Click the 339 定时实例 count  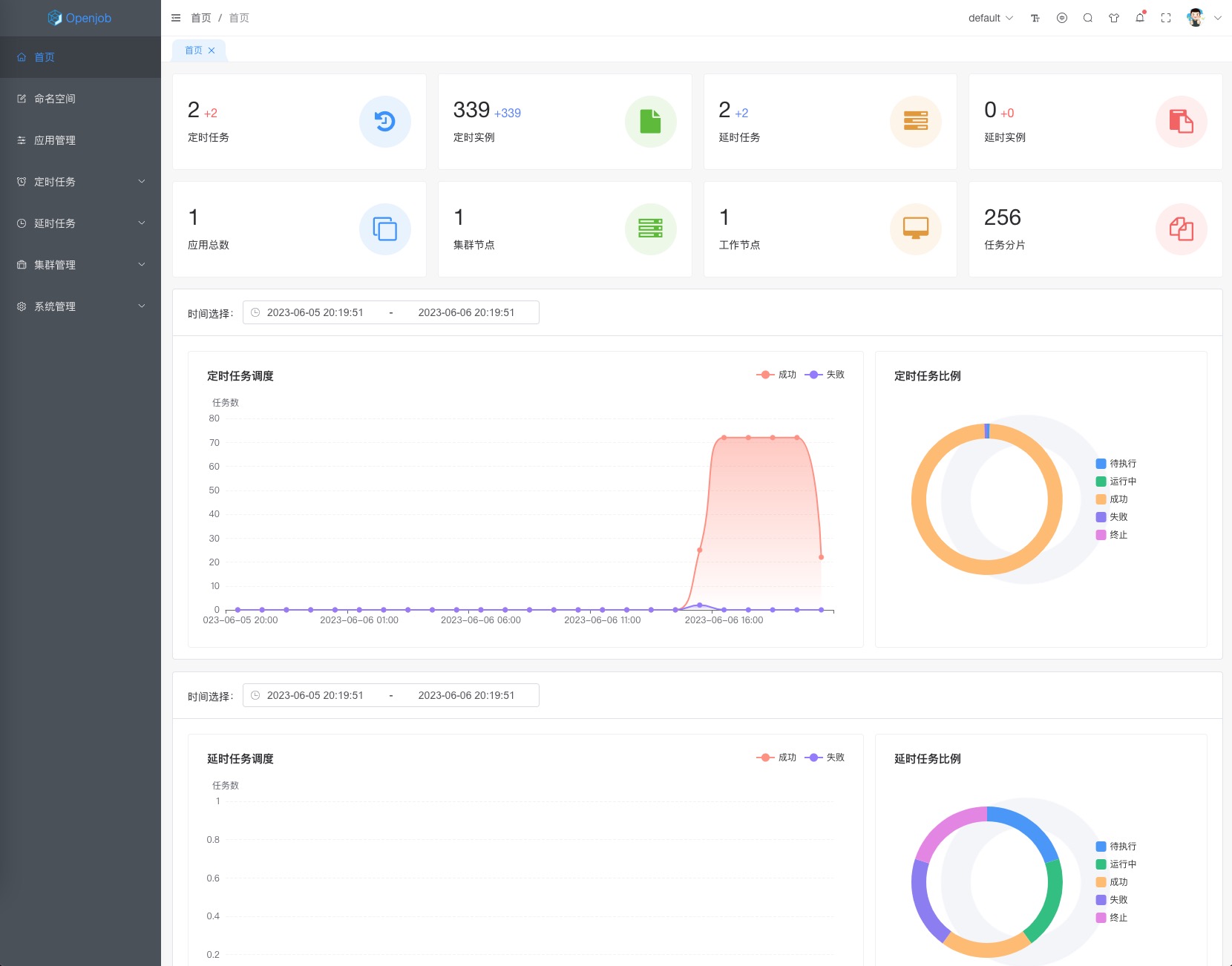(x=471, y=110)
